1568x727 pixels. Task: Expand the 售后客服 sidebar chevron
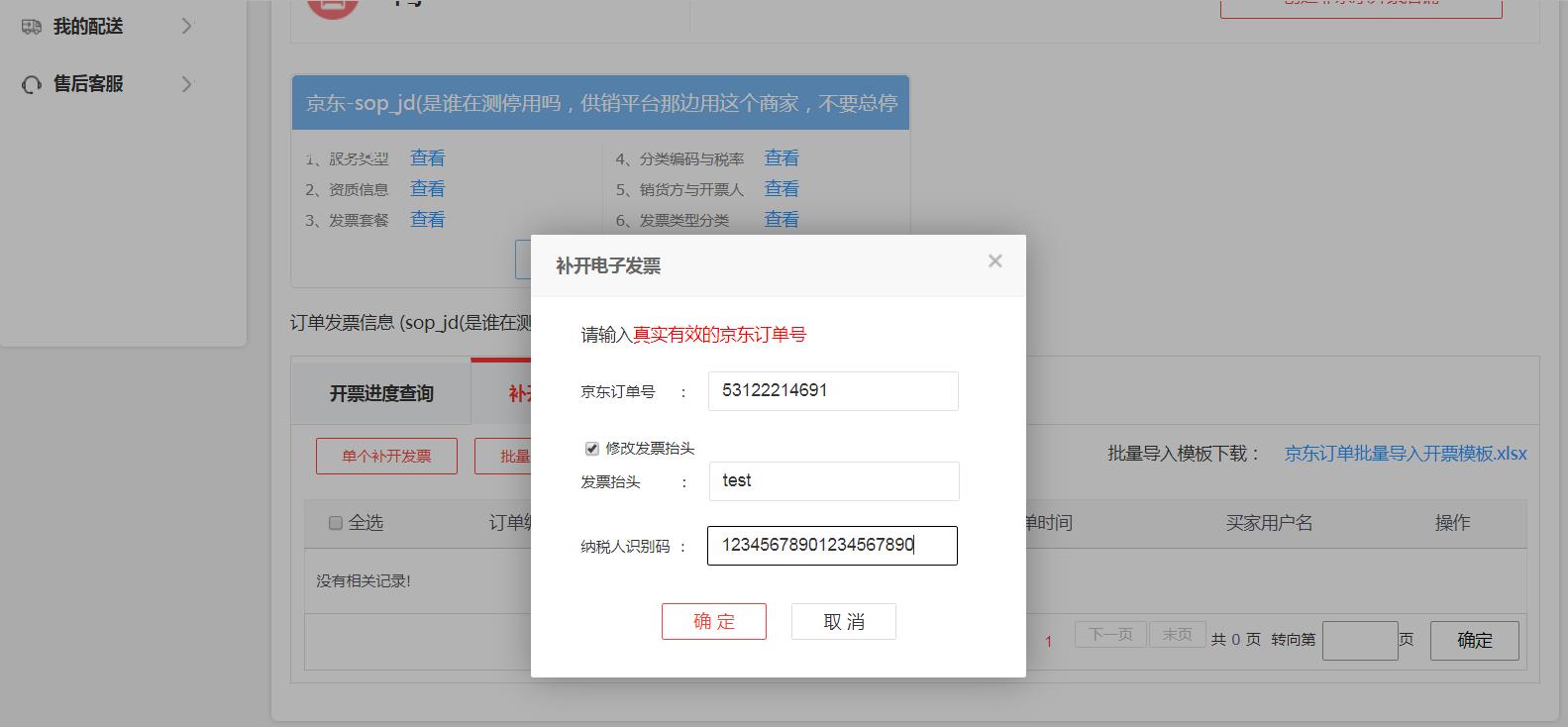186,84
